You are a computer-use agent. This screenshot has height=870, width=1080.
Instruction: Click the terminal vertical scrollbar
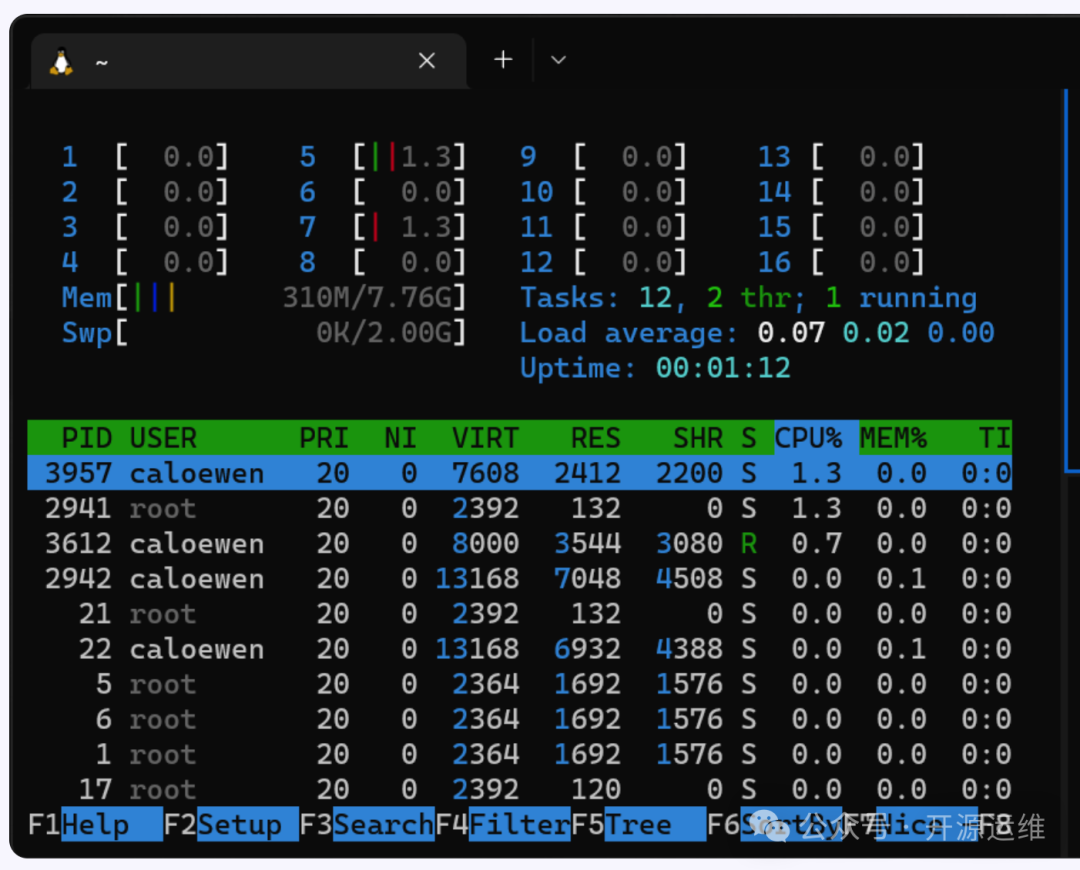pos(1070,280)
